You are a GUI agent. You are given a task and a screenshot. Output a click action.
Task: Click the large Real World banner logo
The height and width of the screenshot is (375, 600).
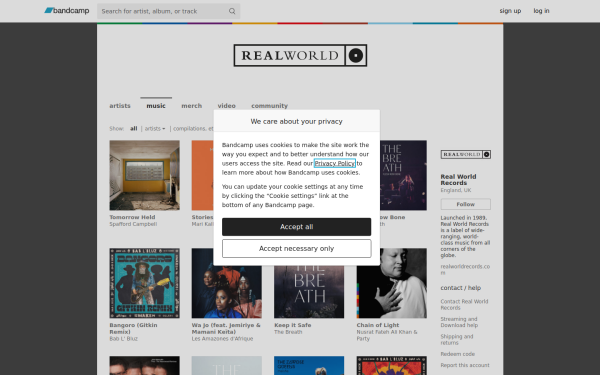[x=300, y=55]
